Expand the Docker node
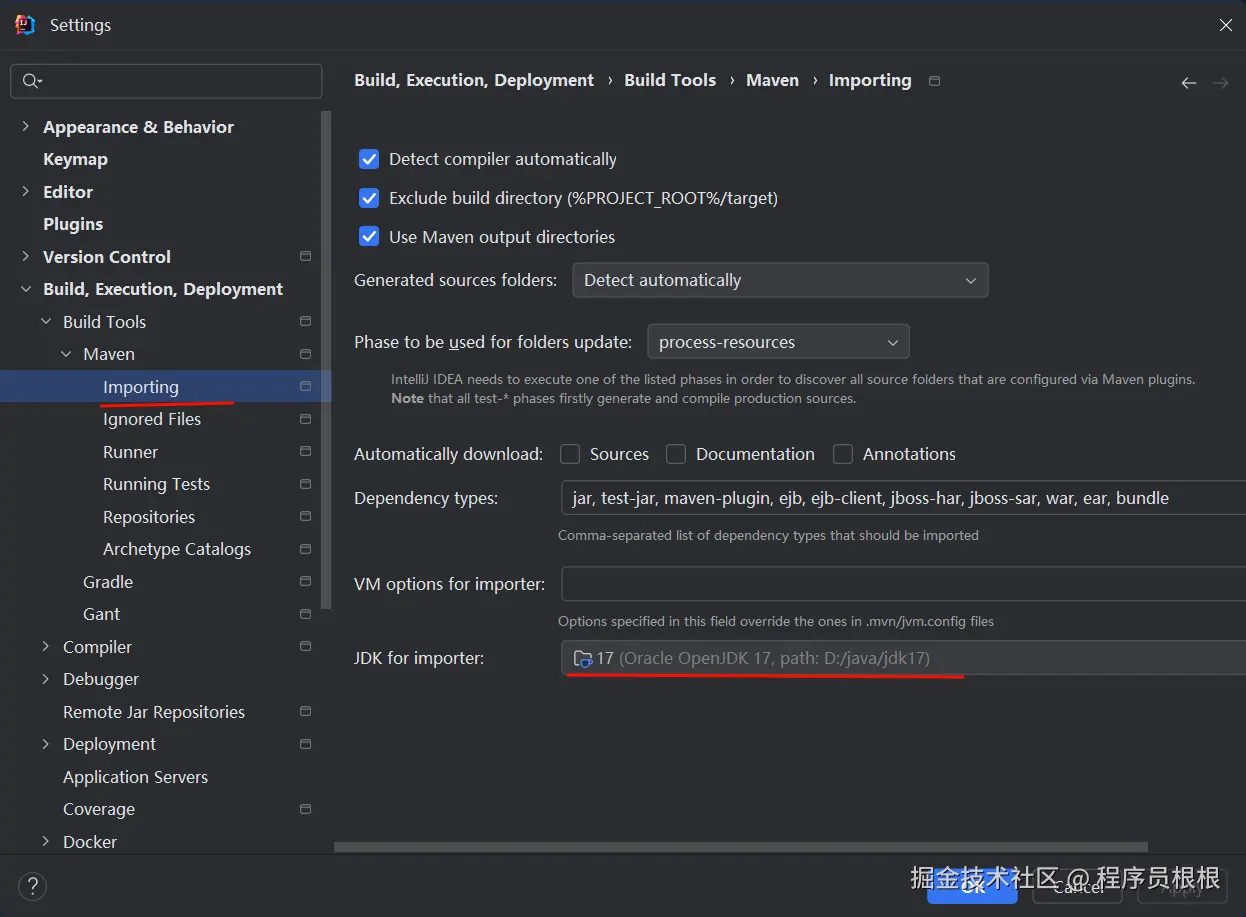1246x917 pixels. click(x=45, y=842)
